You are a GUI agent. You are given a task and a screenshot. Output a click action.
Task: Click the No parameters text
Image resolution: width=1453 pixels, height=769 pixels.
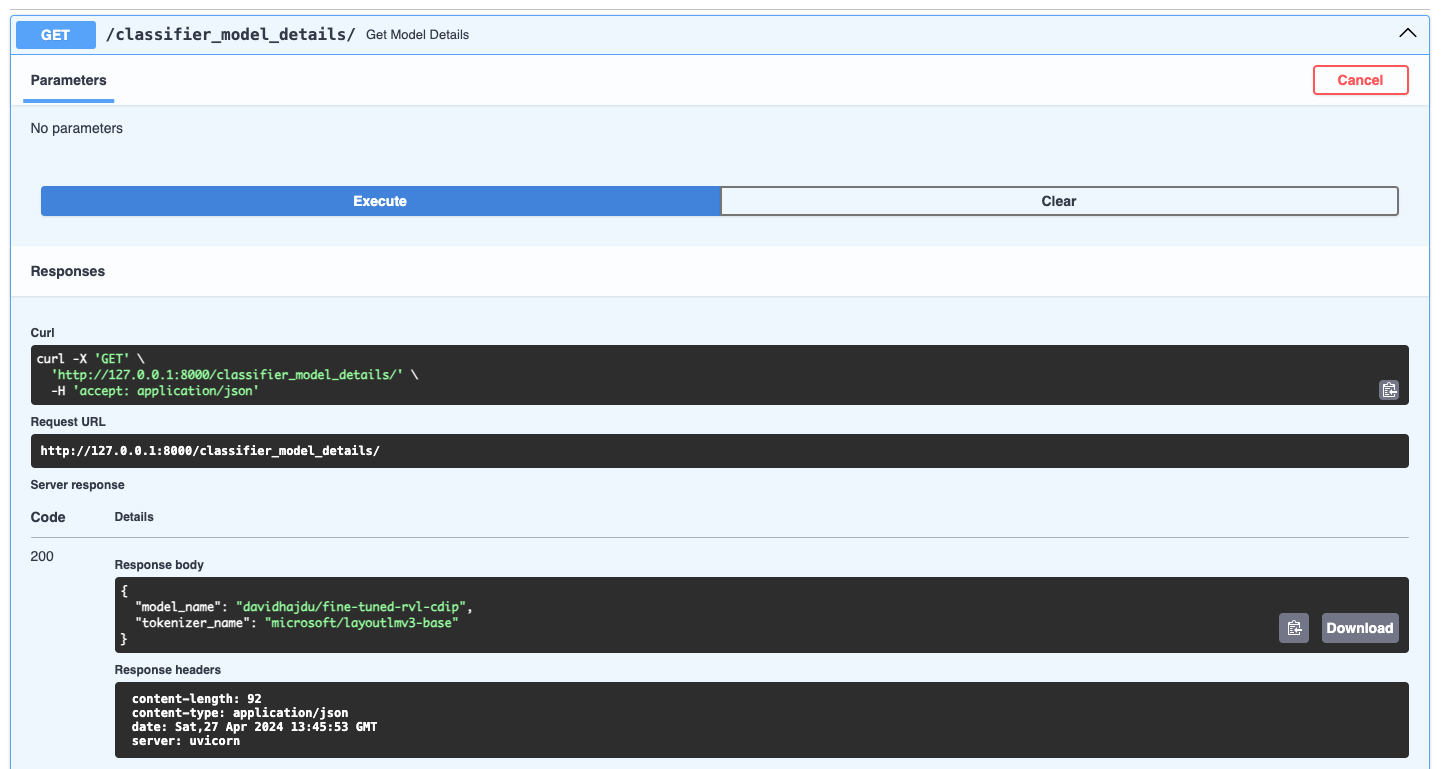coord(77,128)
